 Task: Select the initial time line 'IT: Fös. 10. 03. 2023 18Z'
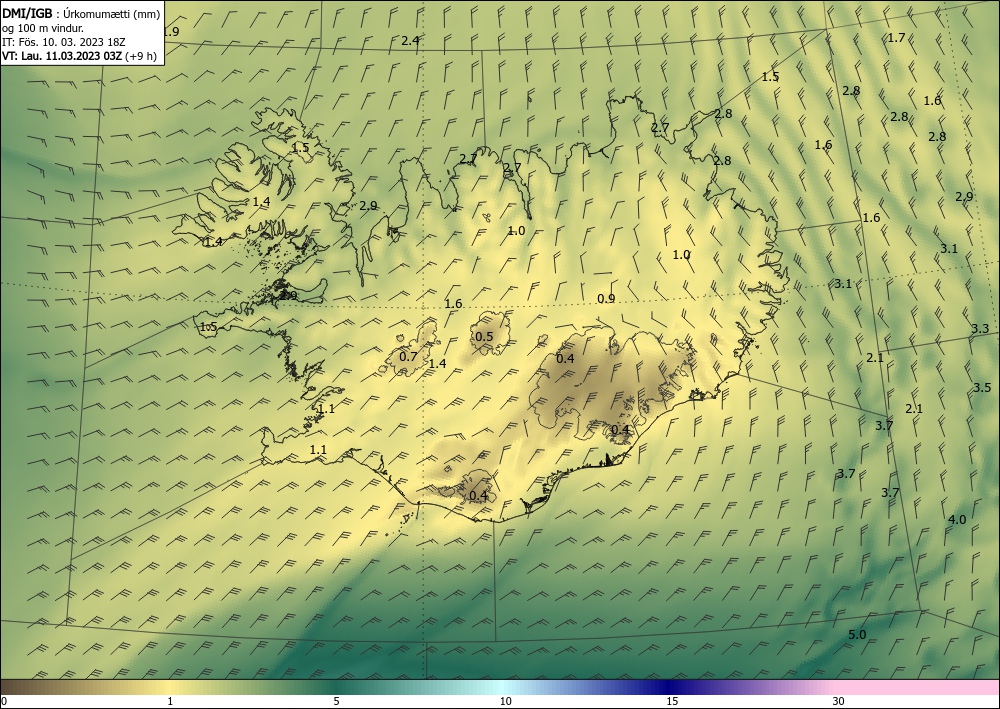click(x=64, y=42)
